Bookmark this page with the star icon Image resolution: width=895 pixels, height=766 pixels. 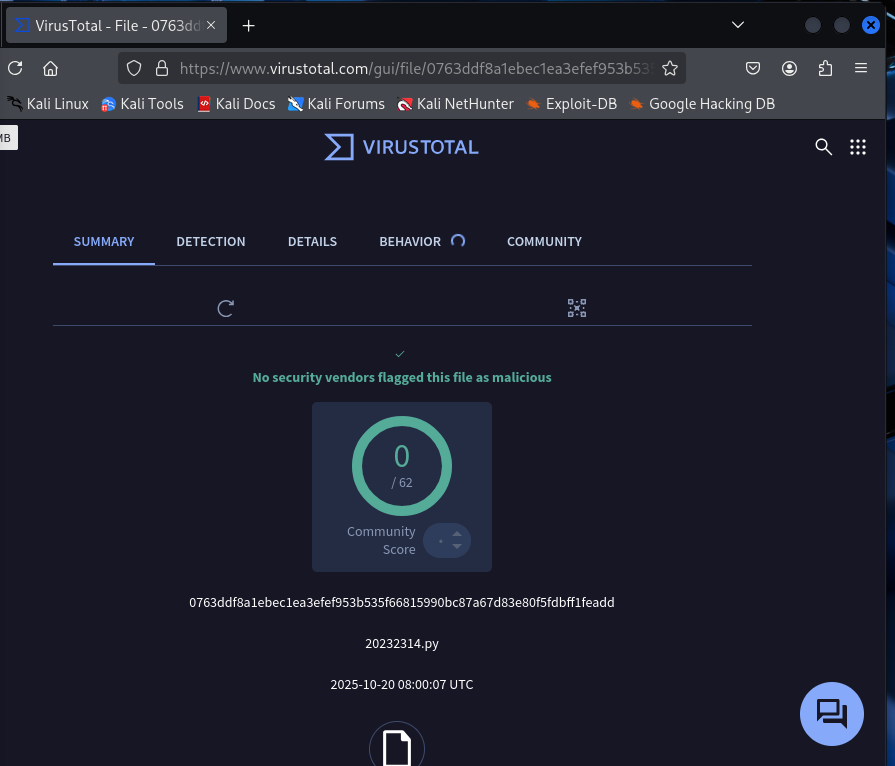pyautogui.click(x=670, y=68)
